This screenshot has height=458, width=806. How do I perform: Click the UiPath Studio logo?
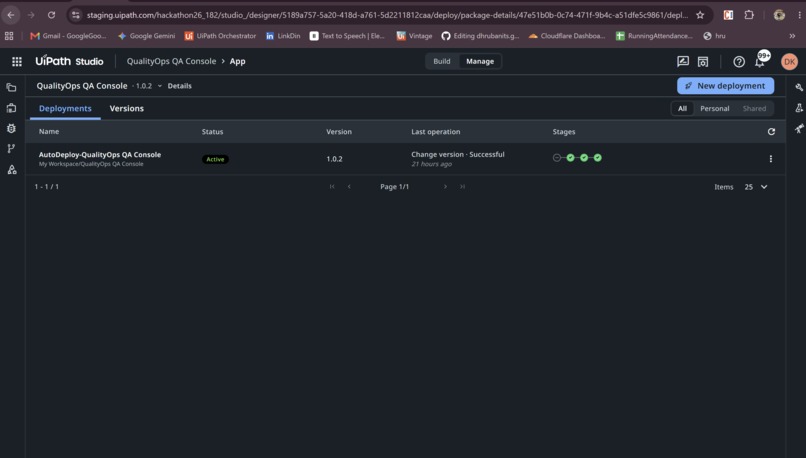[69, 61]
